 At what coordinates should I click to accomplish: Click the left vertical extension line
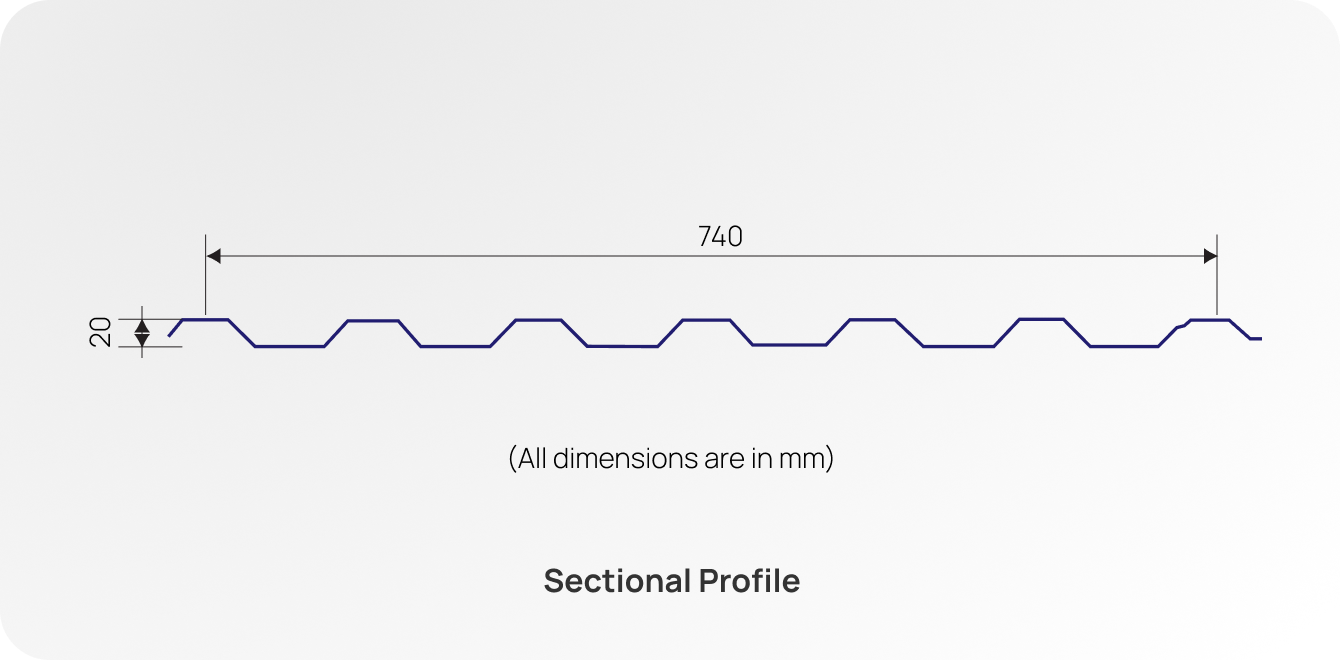(x=205, y=275)
